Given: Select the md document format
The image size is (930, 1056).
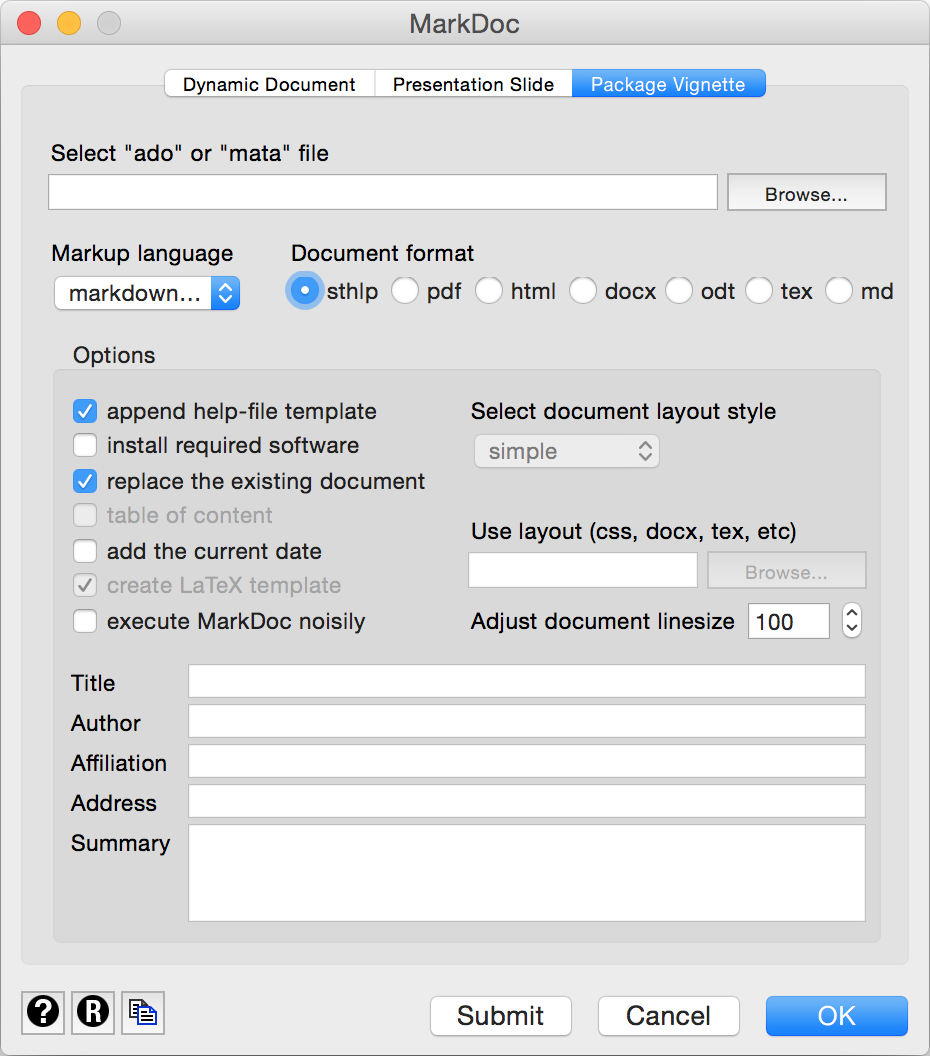Looking at the screenshot, I should (x=839, y=291).
